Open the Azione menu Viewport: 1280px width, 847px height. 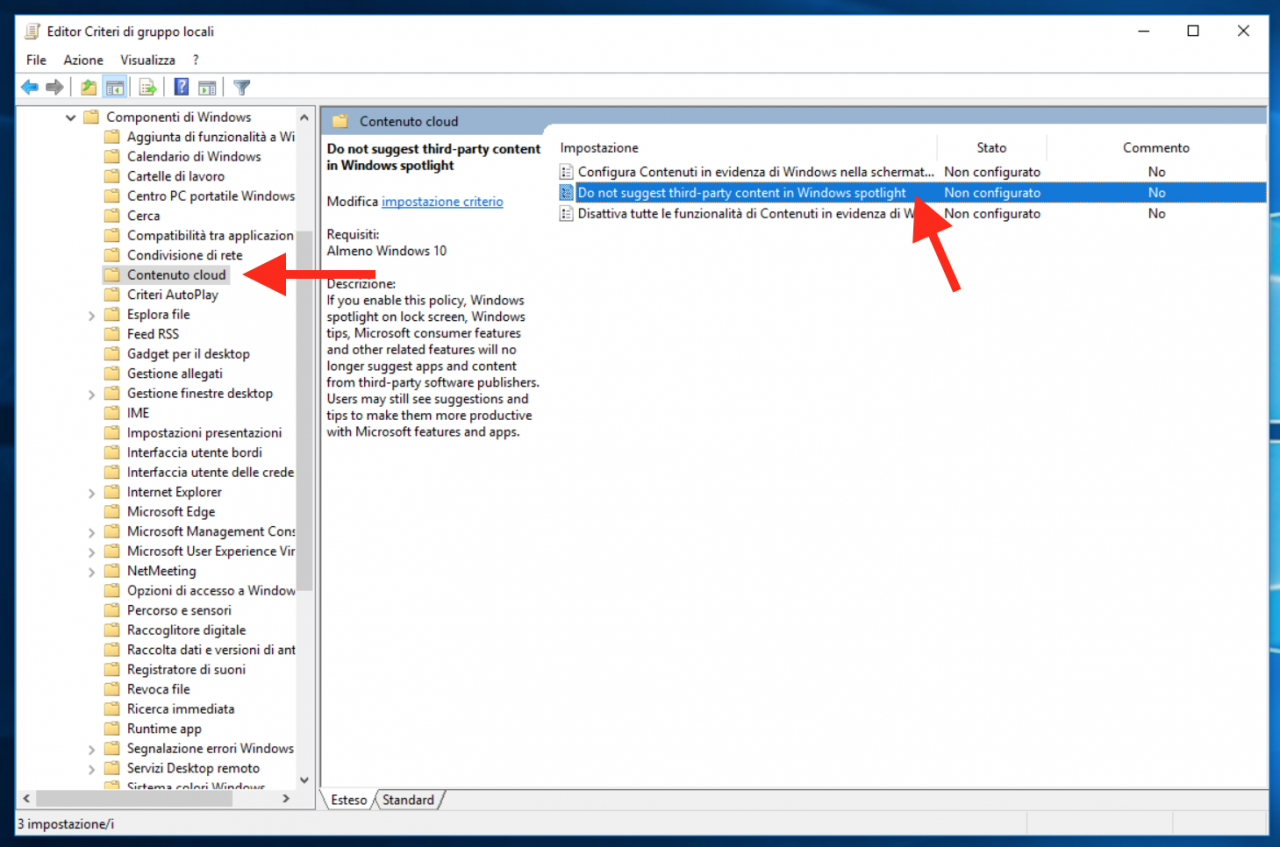tap(83, 60)
